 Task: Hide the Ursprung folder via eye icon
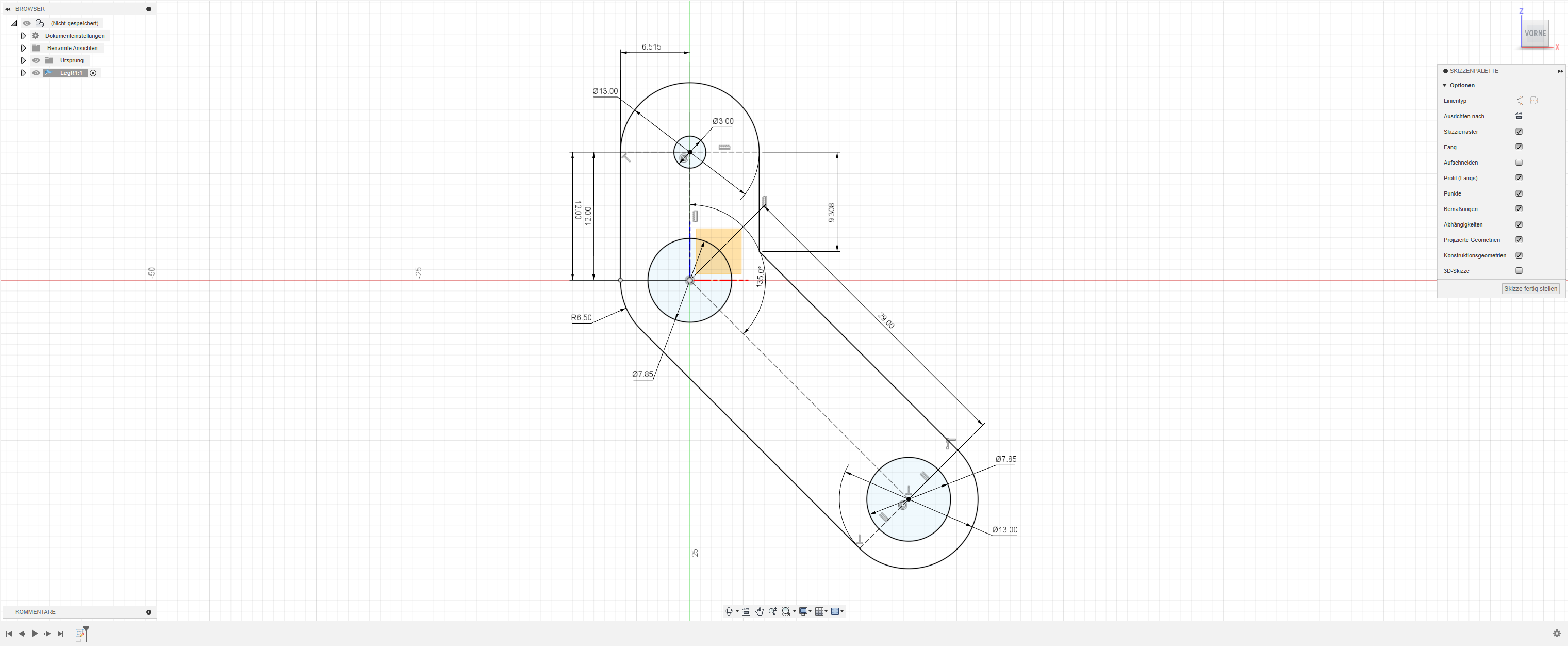pos(36,60)
